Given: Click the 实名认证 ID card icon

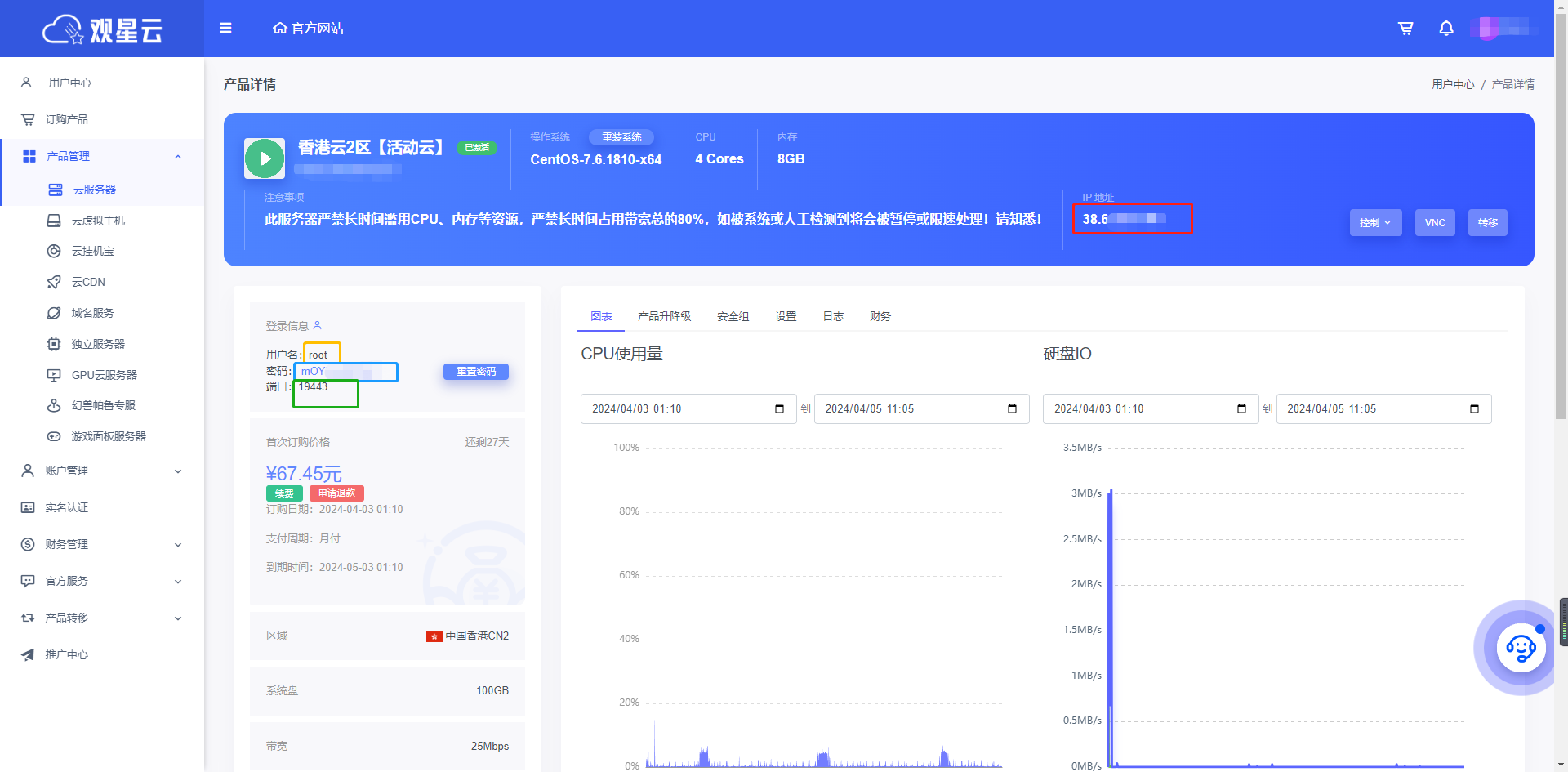Looking at the screenshot, I should 28,507.
